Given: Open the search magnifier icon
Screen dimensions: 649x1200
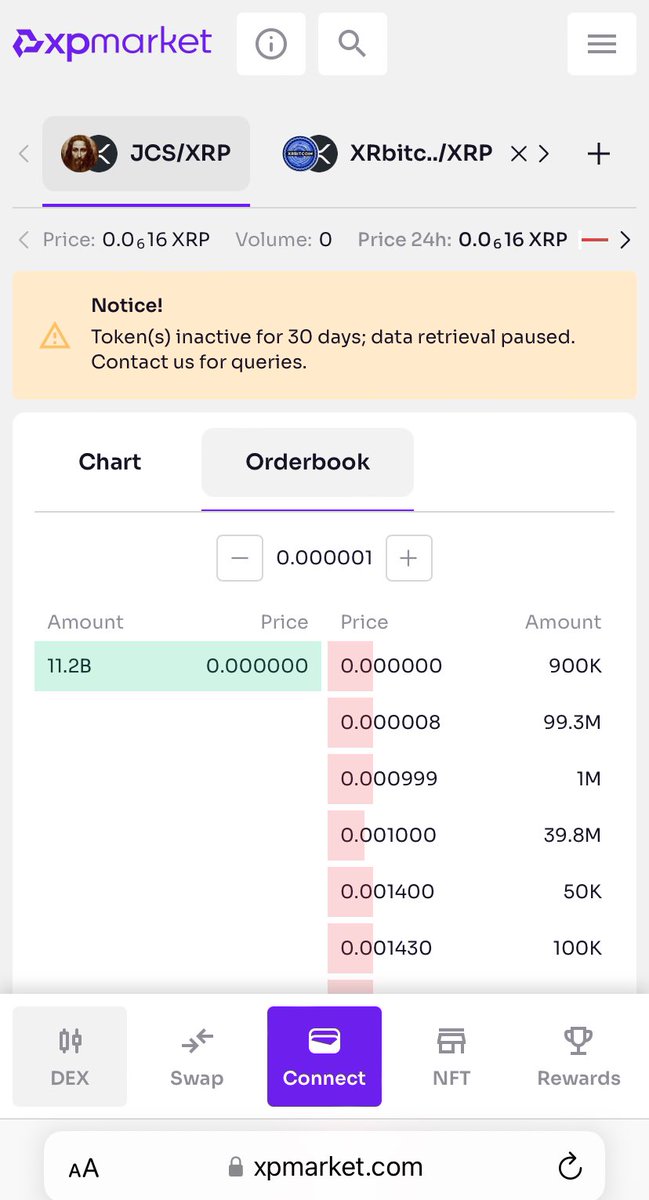Looking at the screenshot, I should 352,43.
